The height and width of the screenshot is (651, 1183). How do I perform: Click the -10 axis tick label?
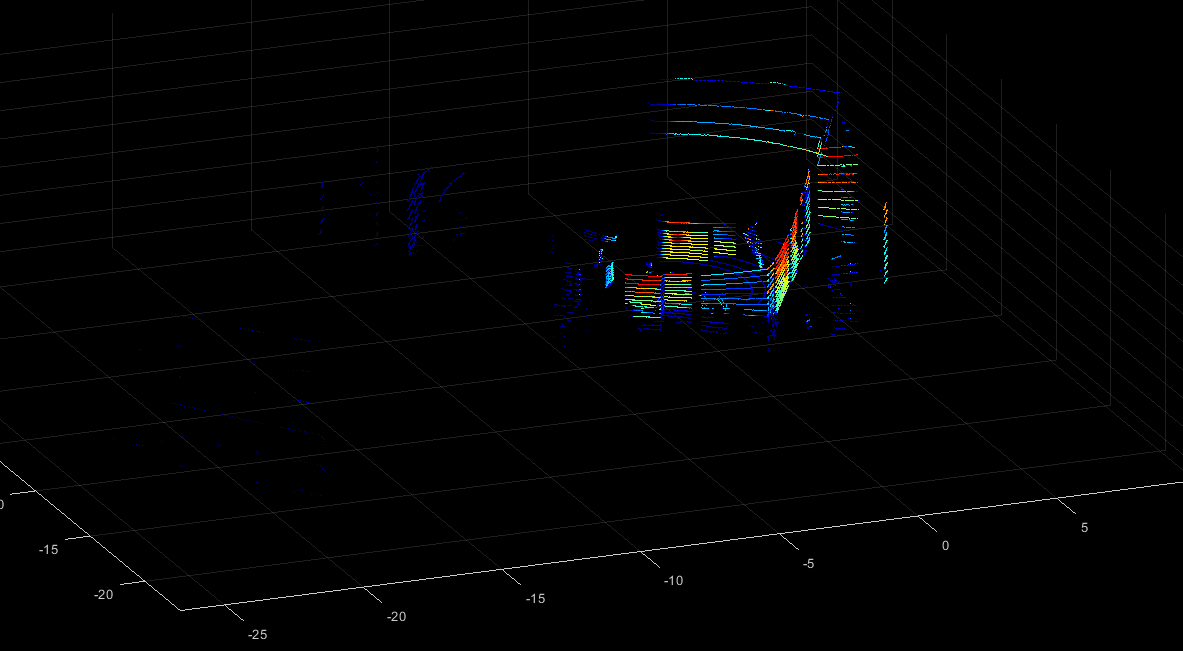click(673, 581)
